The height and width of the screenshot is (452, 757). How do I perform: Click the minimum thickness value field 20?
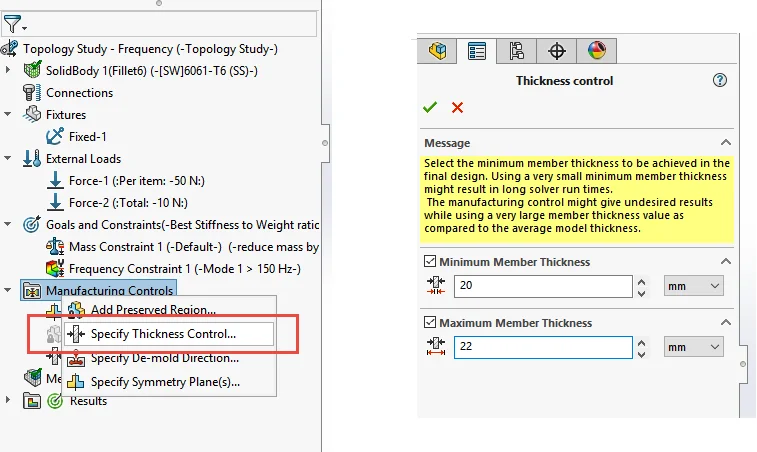coord(543,286)
